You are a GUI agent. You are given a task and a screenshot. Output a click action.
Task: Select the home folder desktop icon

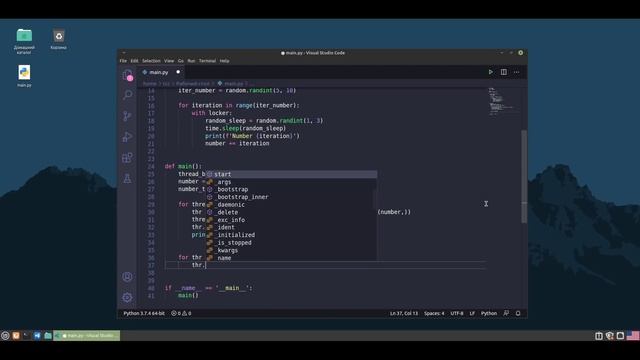click(x=24, y=41)
